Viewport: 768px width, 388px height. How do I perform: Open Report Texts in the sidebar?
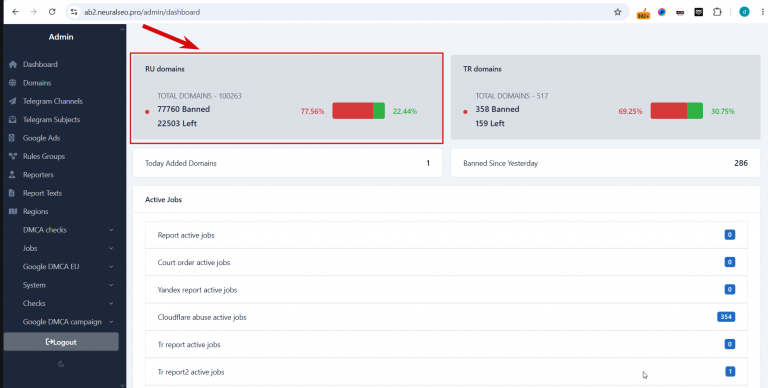(x=42, y=193)
